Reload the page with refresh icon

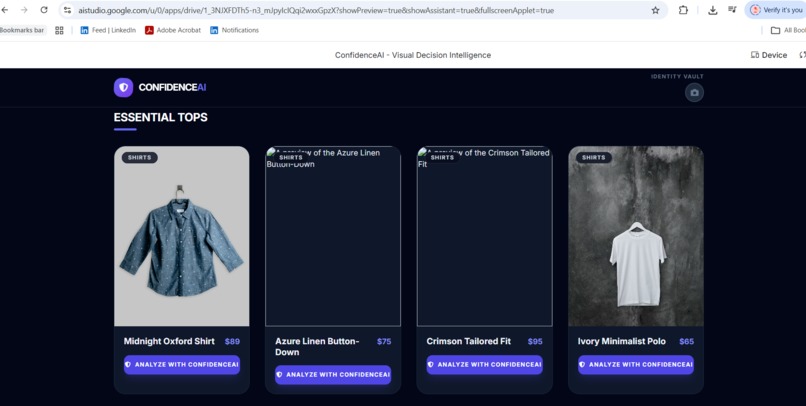pos(44,10)
